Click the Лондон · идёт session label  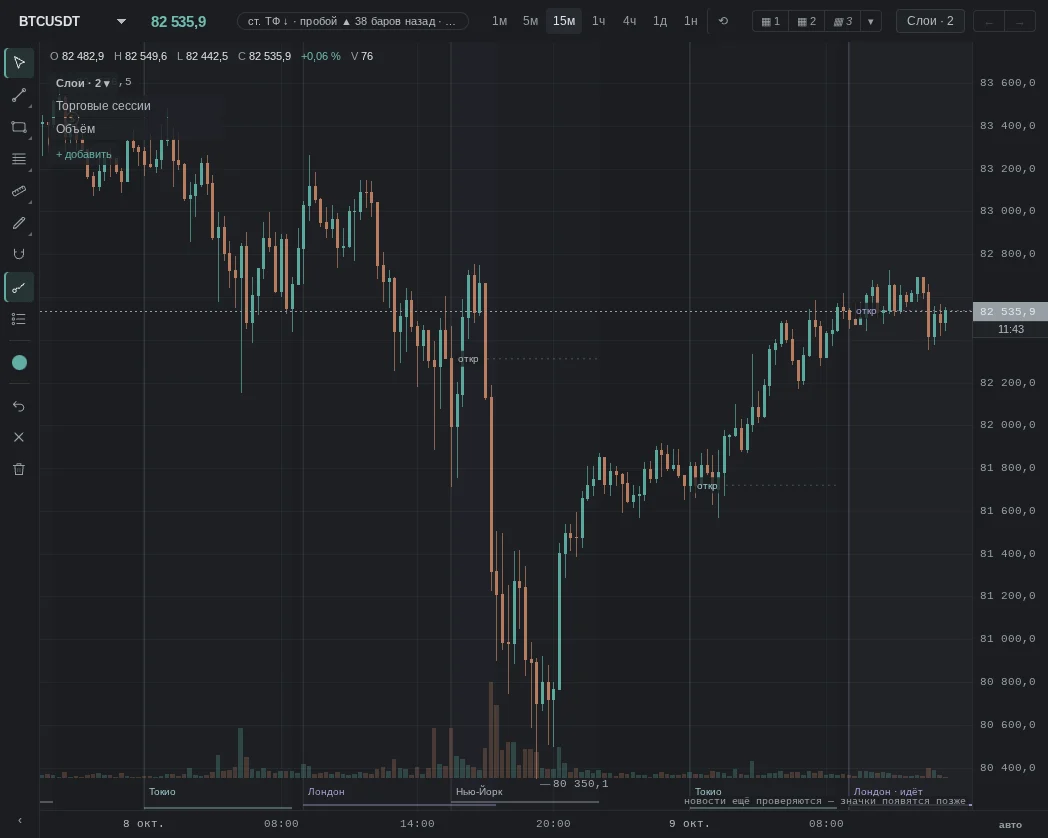coord(888,792)
